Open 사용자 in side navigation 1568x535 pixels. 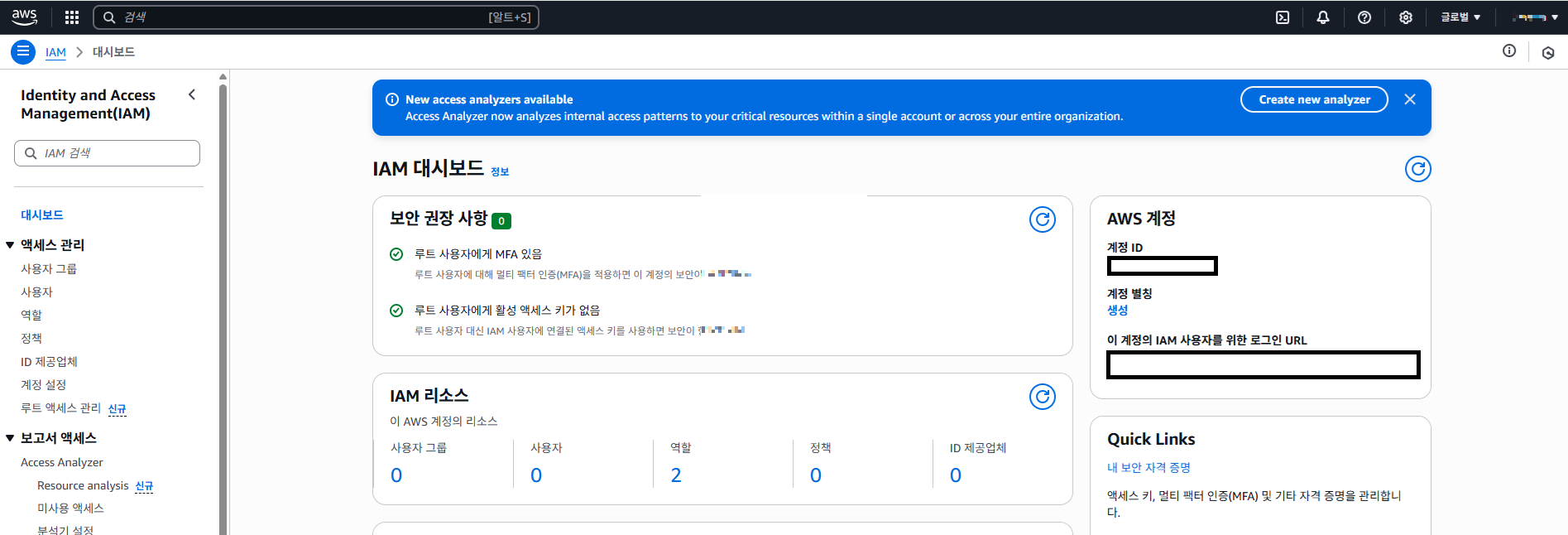36,292
